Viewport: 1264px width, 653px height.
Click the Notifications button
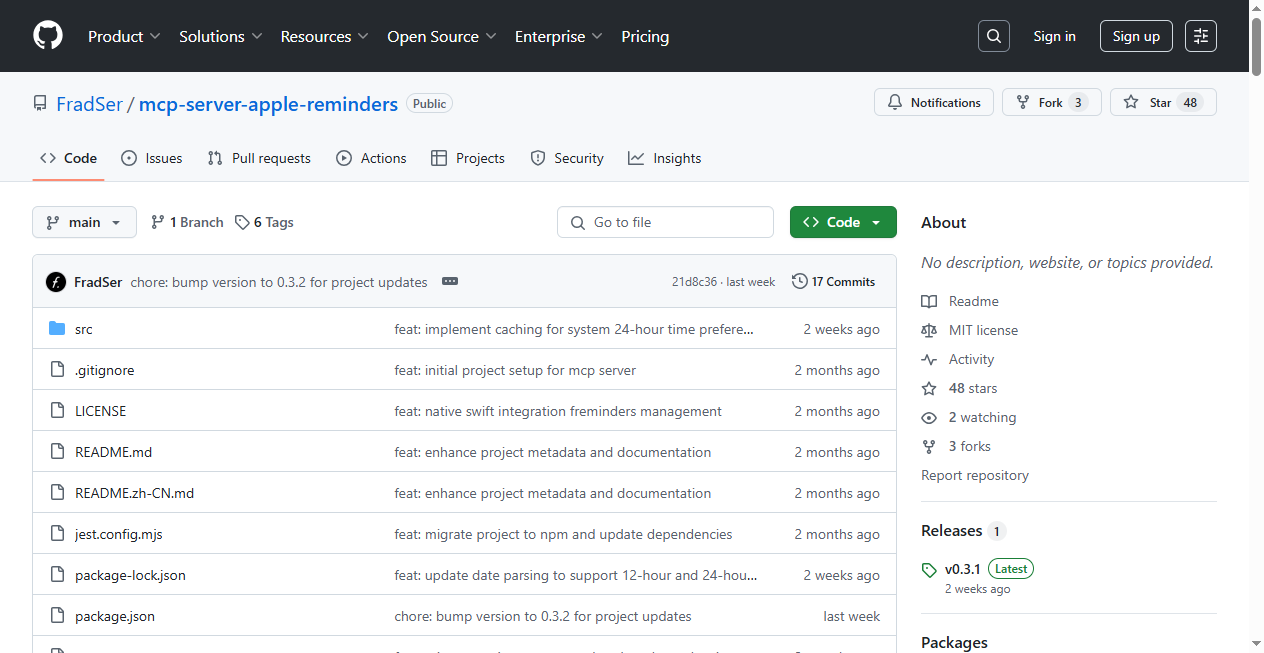[934, 102]
